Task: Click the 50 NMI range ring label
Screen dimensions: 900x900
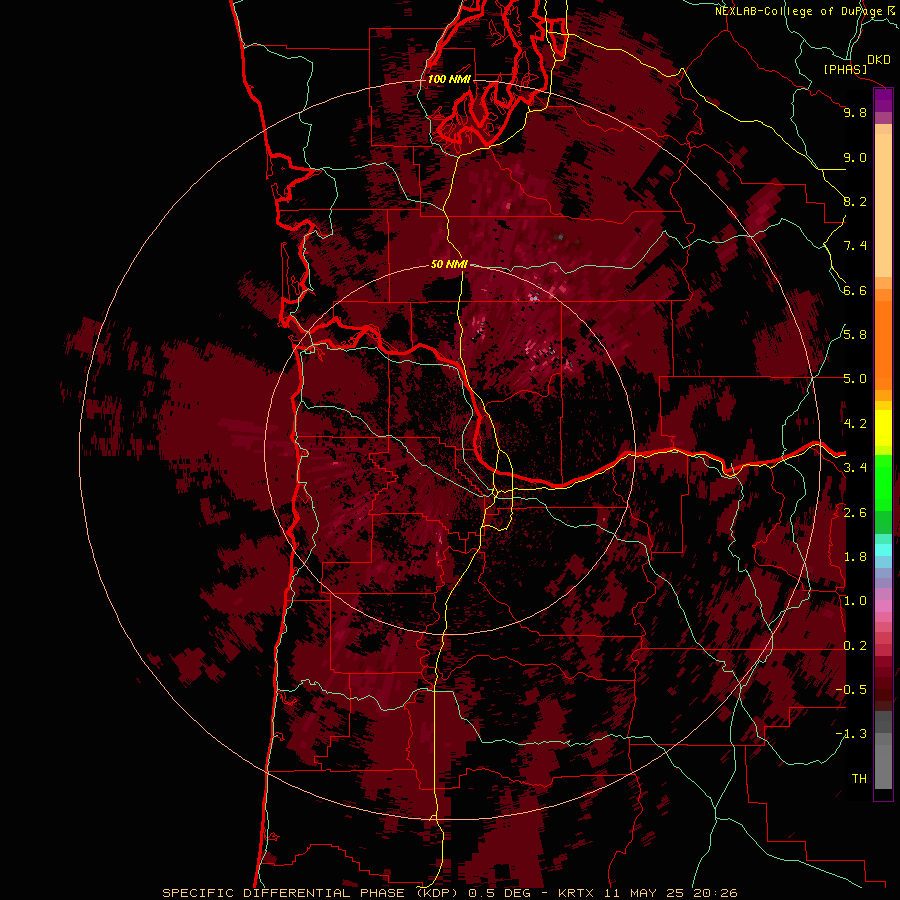Action: pyautogui.click(x=449, y=264)
